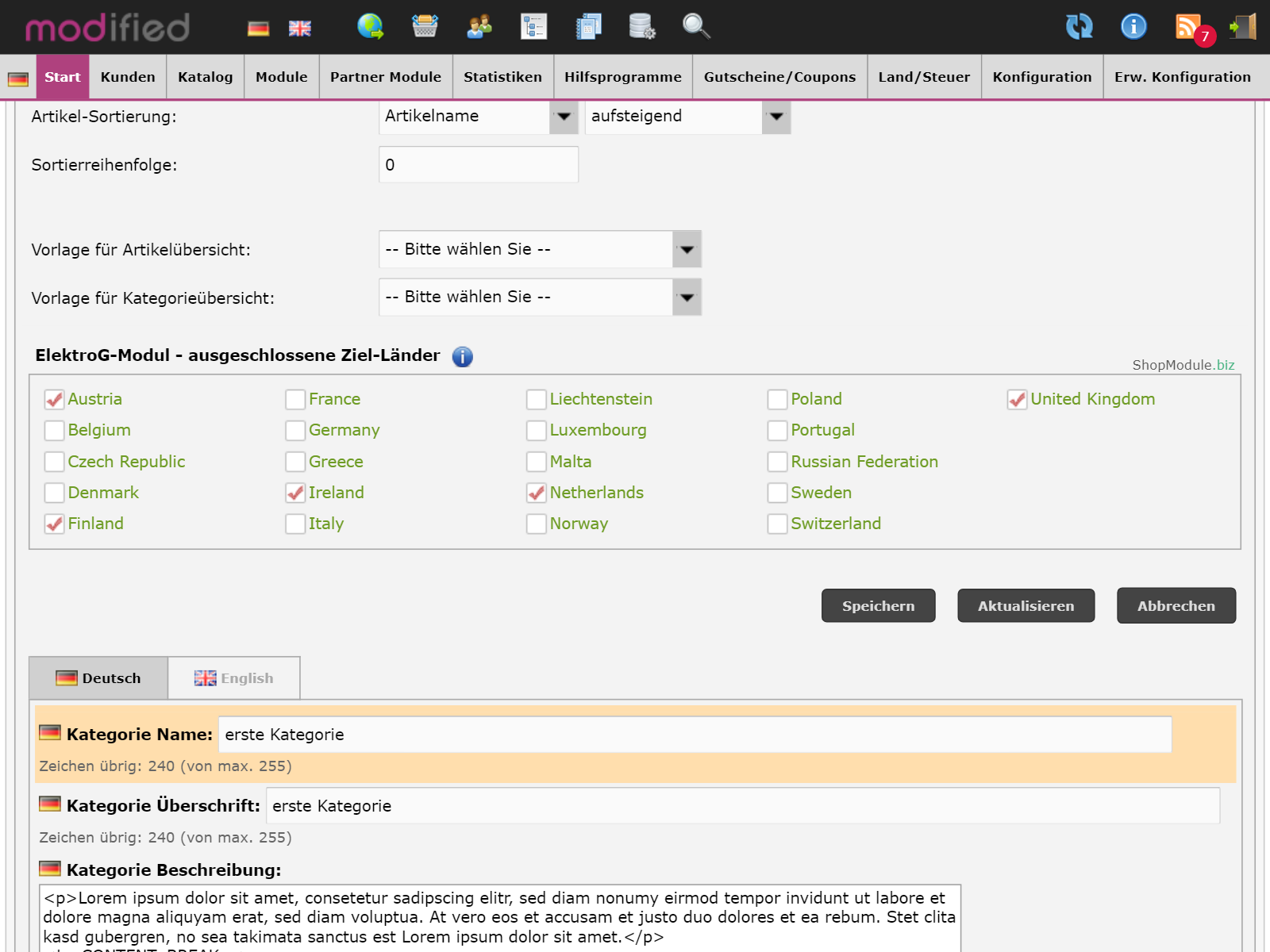The width and height of the screenshot is (1270, 952).
Task: Click the Speichern button
Action: coord(878,606)
